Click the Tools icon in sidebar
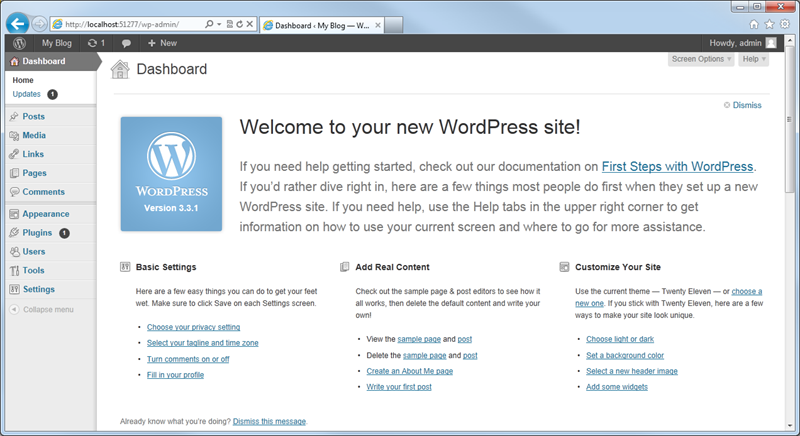The image size is (800, 436). coord(14,270)
